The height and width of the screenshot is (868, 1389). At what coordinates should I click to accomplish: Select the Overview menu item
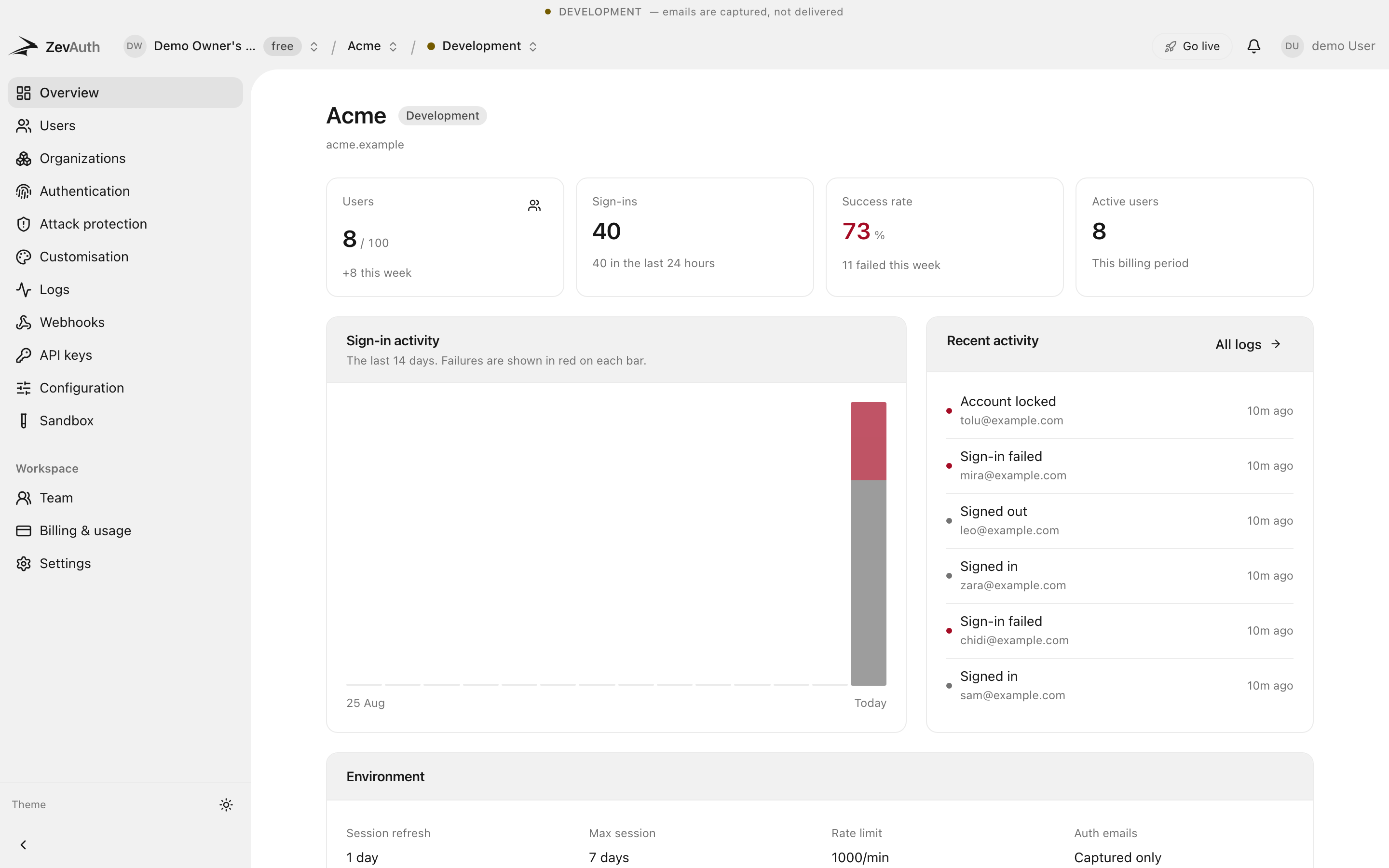point(125,93)
